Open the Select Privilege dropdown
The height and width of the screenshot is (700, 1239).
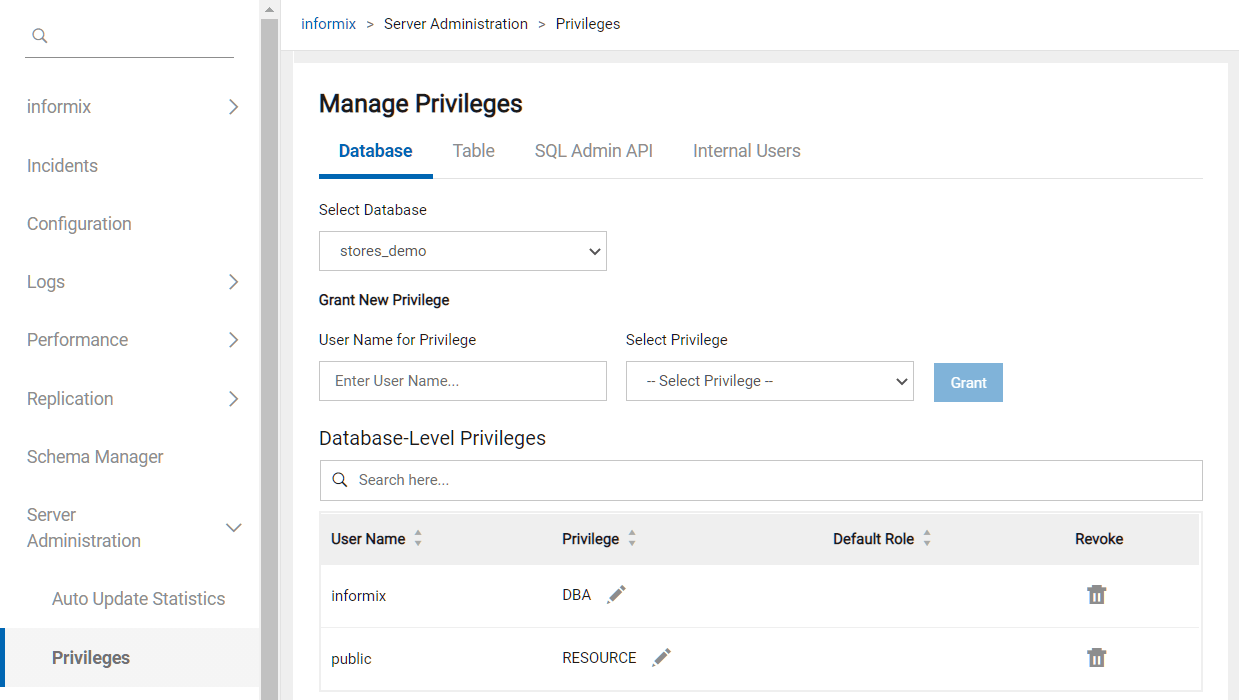pyautogui.click(x=769, y=381)
